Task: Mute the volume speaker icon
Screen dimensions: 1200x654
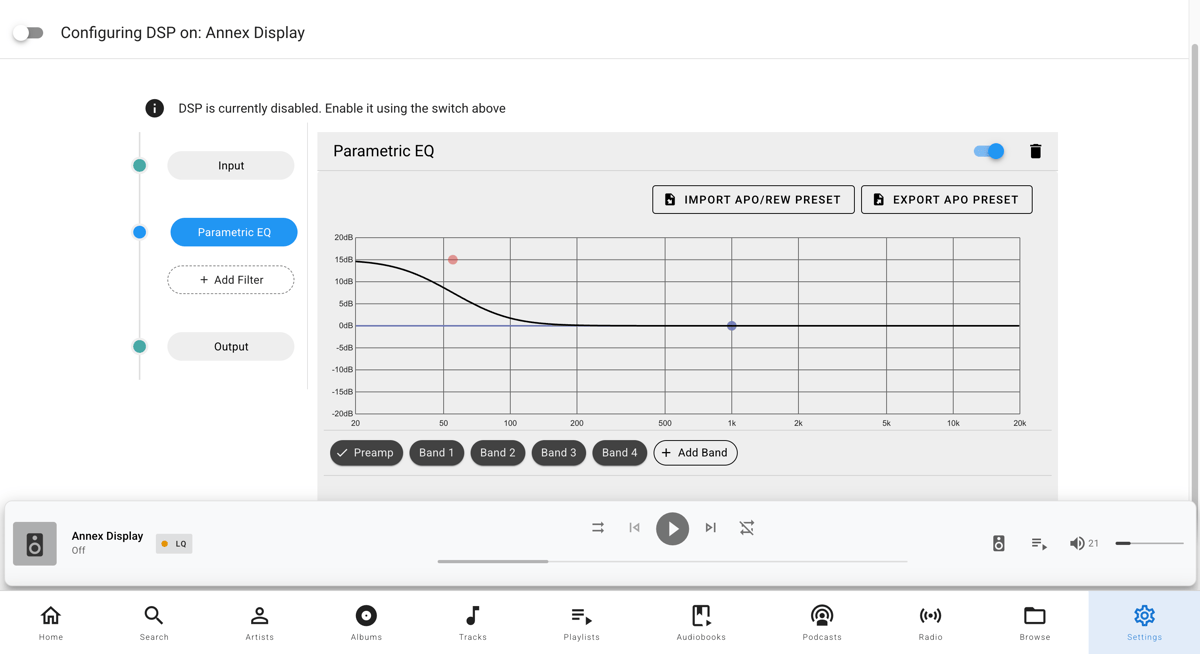Action: pos(1076,543)
